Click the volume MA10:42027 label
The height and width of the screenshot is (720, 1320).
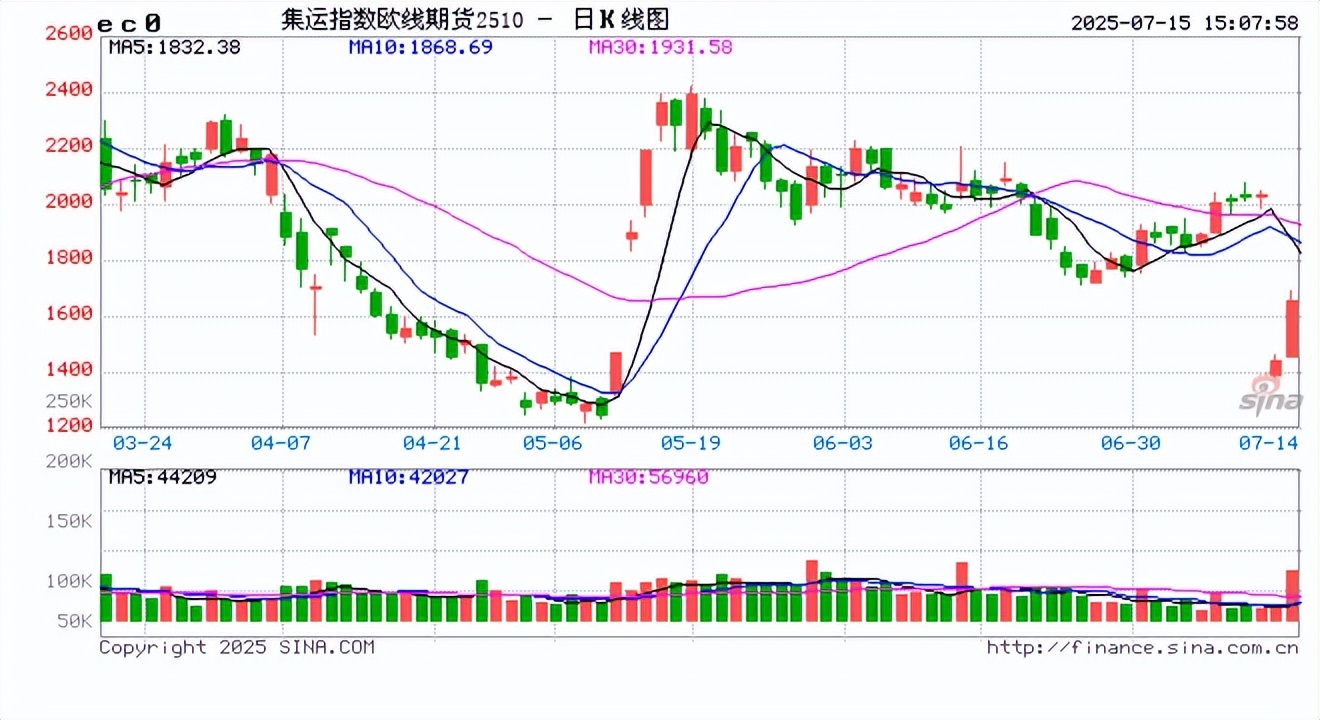pyautogui.click(x=408, y=477)
